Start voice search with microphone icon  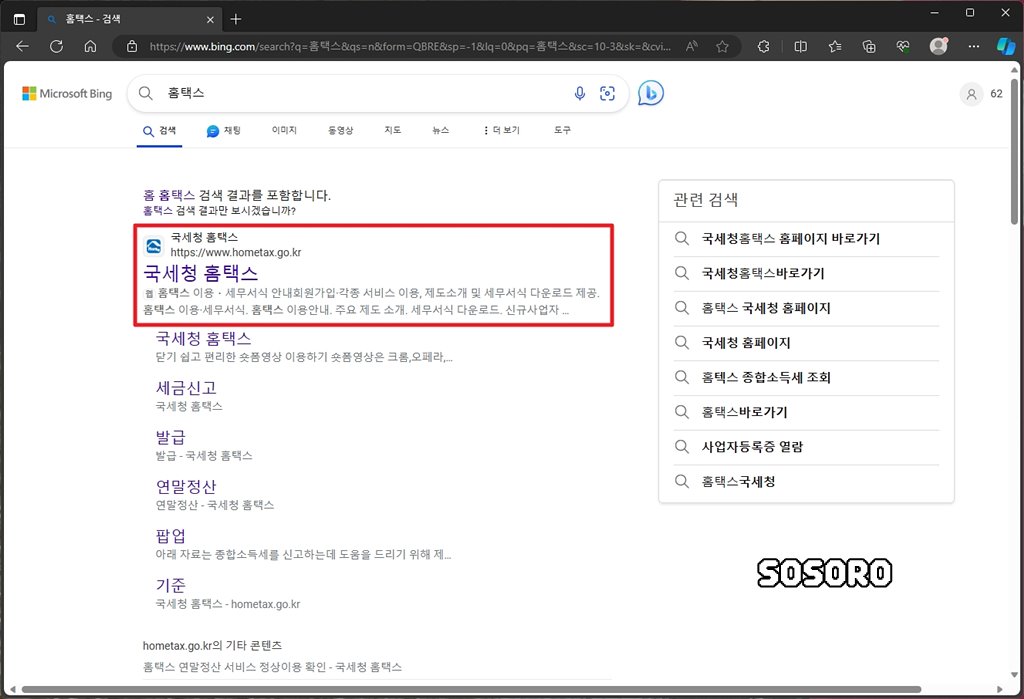tap(580, 93)
